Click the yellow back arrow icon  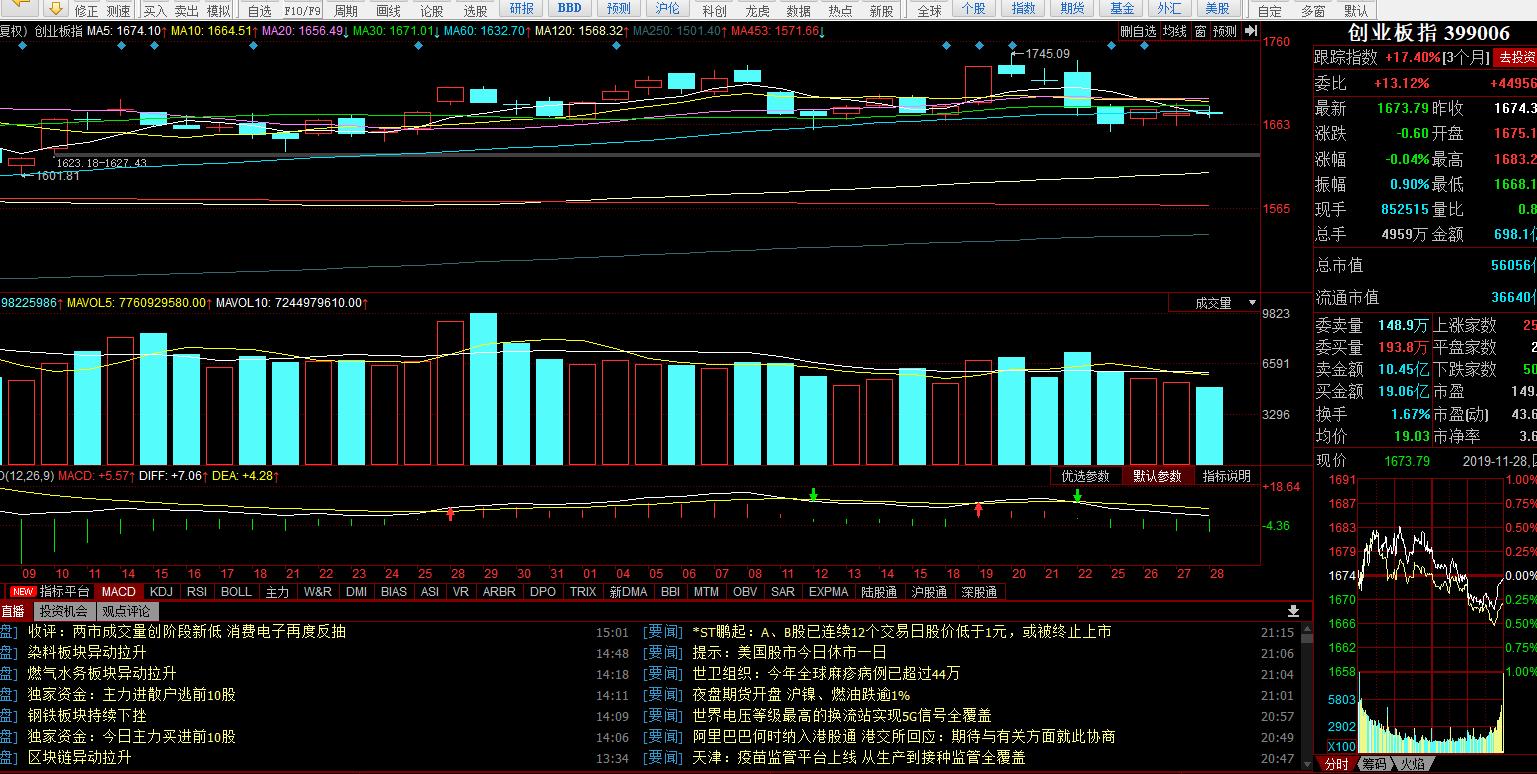[x=20, y=9]
